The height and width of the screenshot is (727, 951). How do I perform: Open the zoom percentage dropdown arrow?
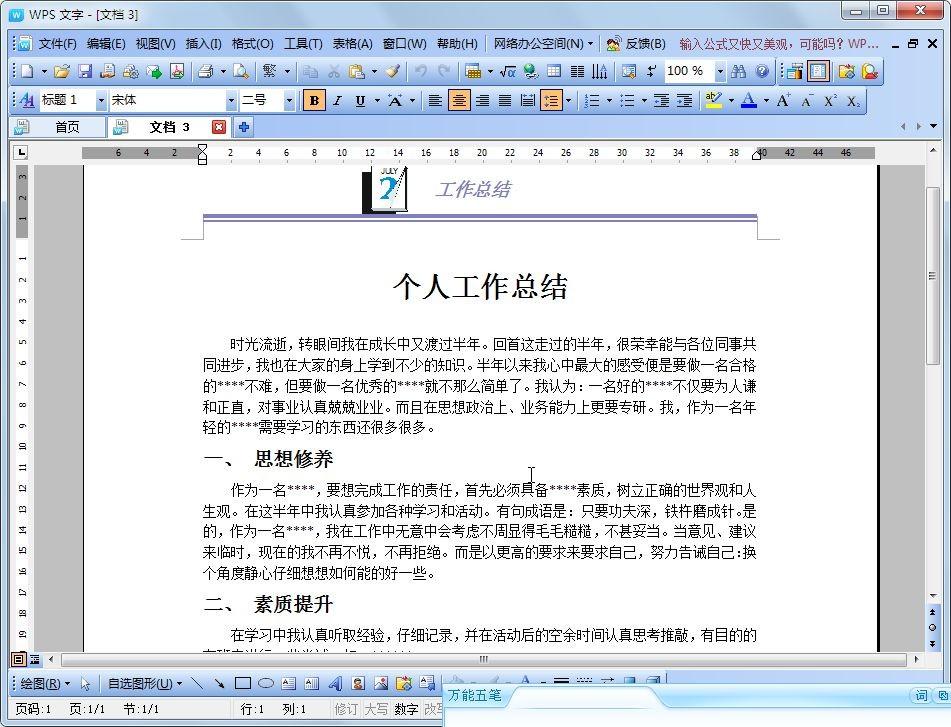[x=720, y=72]
